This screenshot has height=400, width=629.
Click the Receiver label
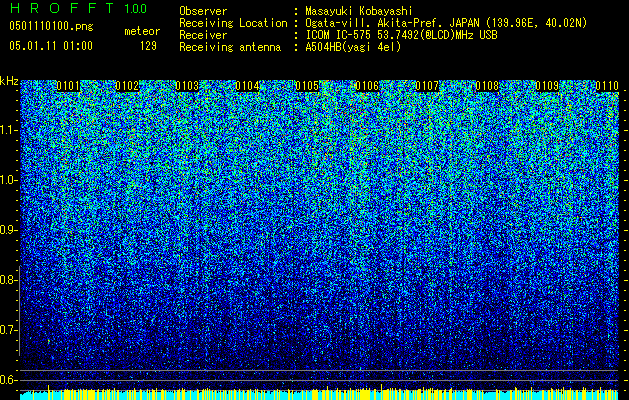point(203,35)
